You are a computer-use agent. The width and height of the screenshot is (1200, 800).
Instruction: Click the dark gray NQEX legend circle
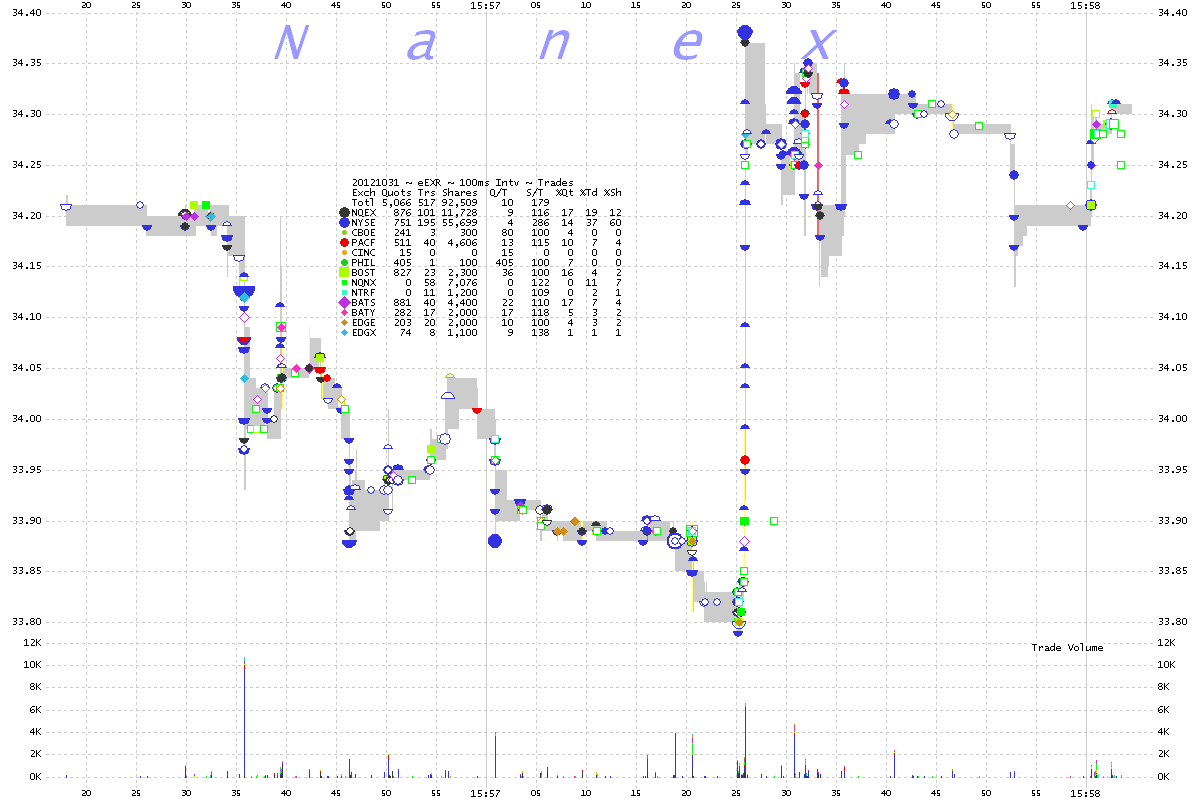point(345,213)
